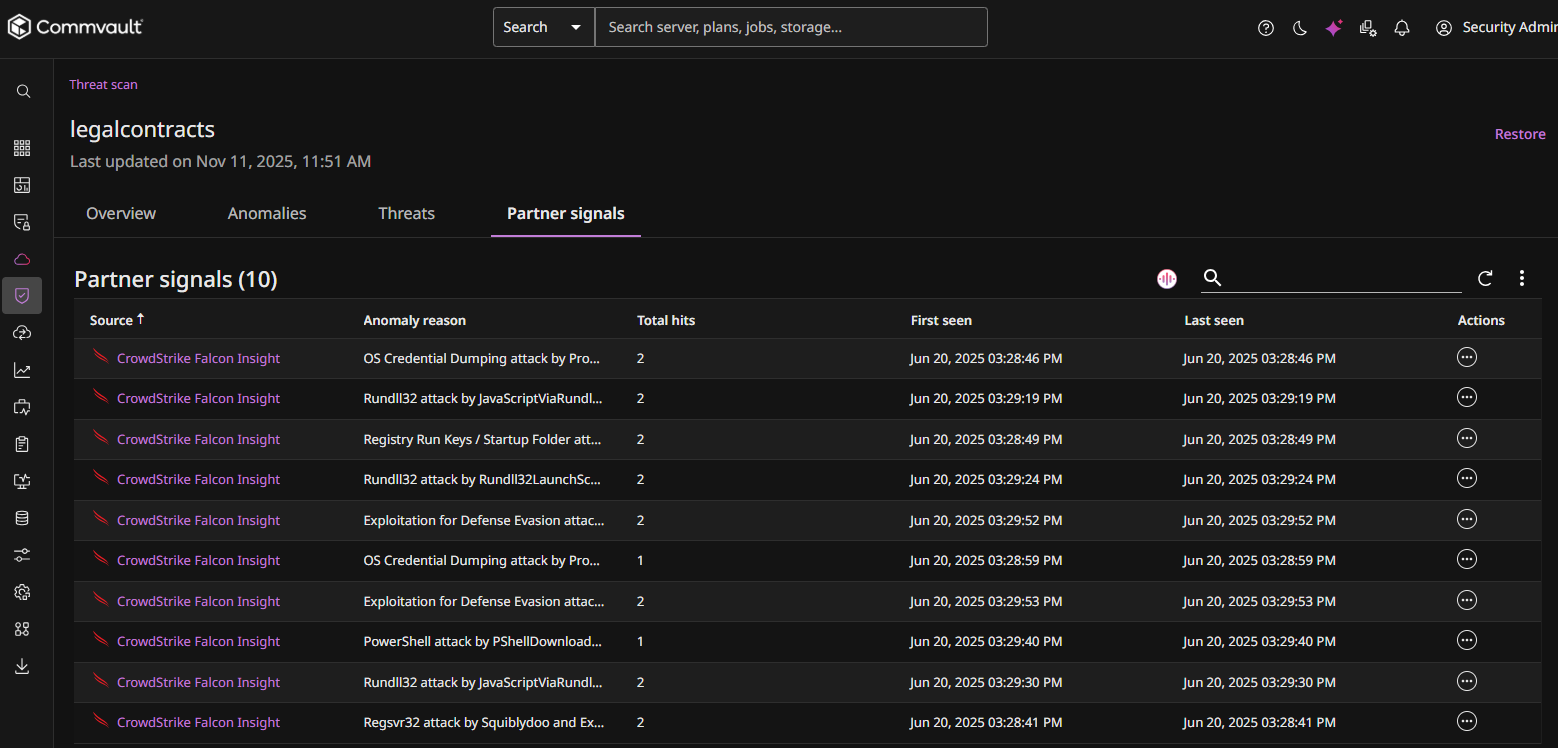Open actions menu for Regsvr32 attack row
The image size is (1558, 748).
click(1467, 721)
